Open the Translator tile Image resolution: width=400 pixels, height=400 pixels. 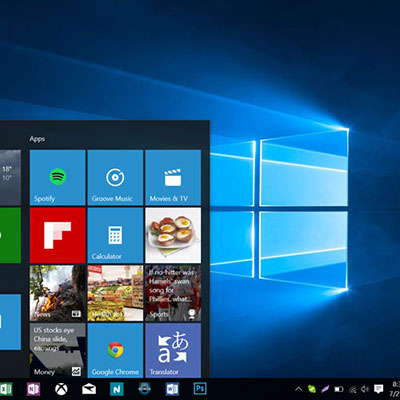173,350
